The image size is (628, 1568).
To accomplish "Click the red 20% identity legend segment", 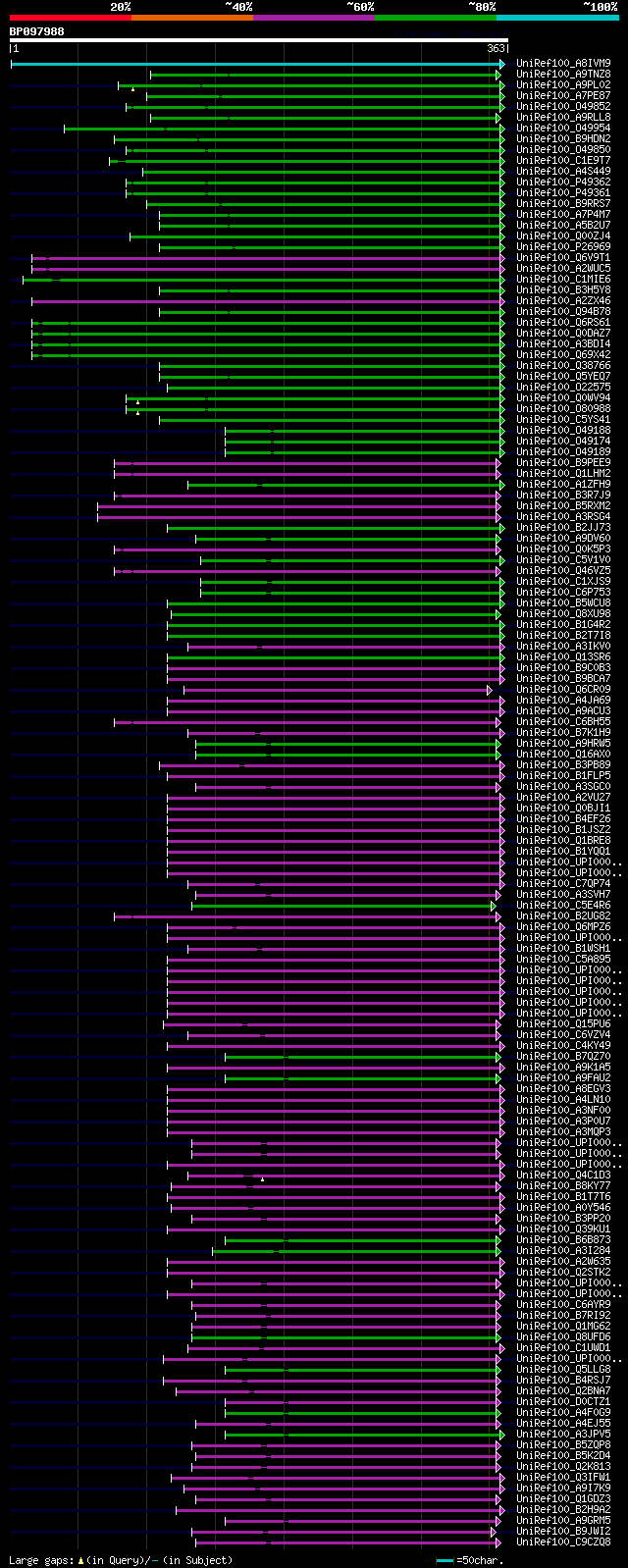I will (x=70, y=18).
